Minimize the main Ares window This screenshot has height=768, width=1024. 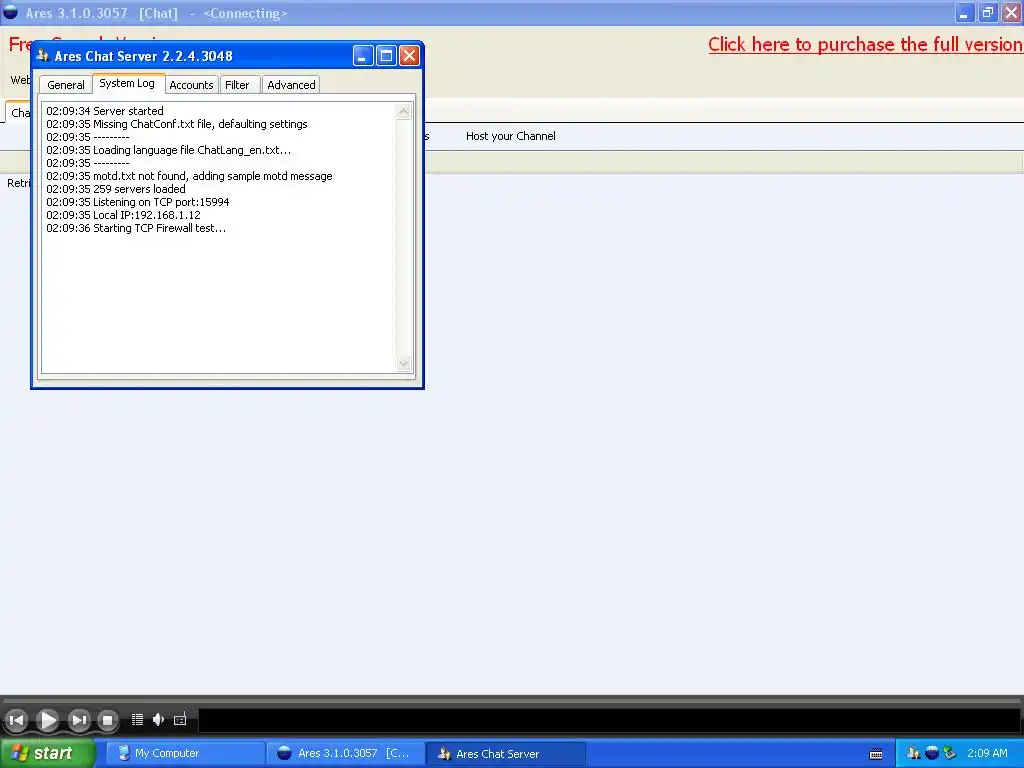tap(965, 12)
